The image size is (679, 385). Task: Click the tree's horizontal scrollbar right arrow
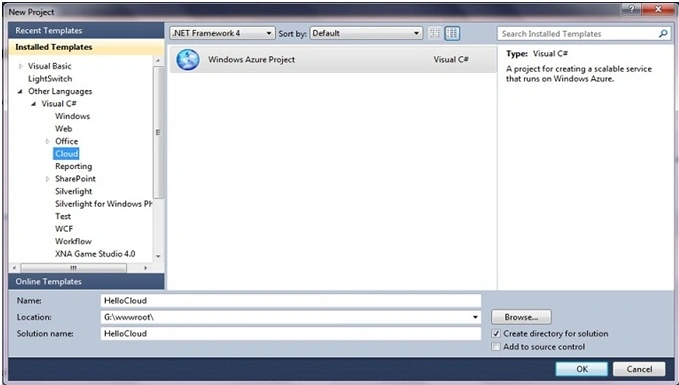tap(146, 268)
